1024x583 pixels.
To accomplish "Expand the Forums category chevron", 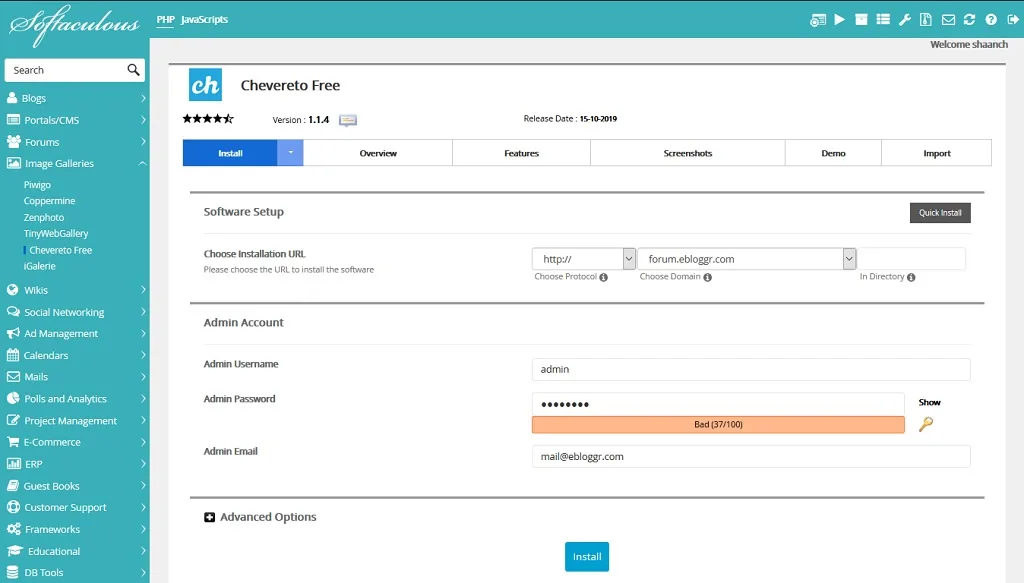I will click(142, 142).
